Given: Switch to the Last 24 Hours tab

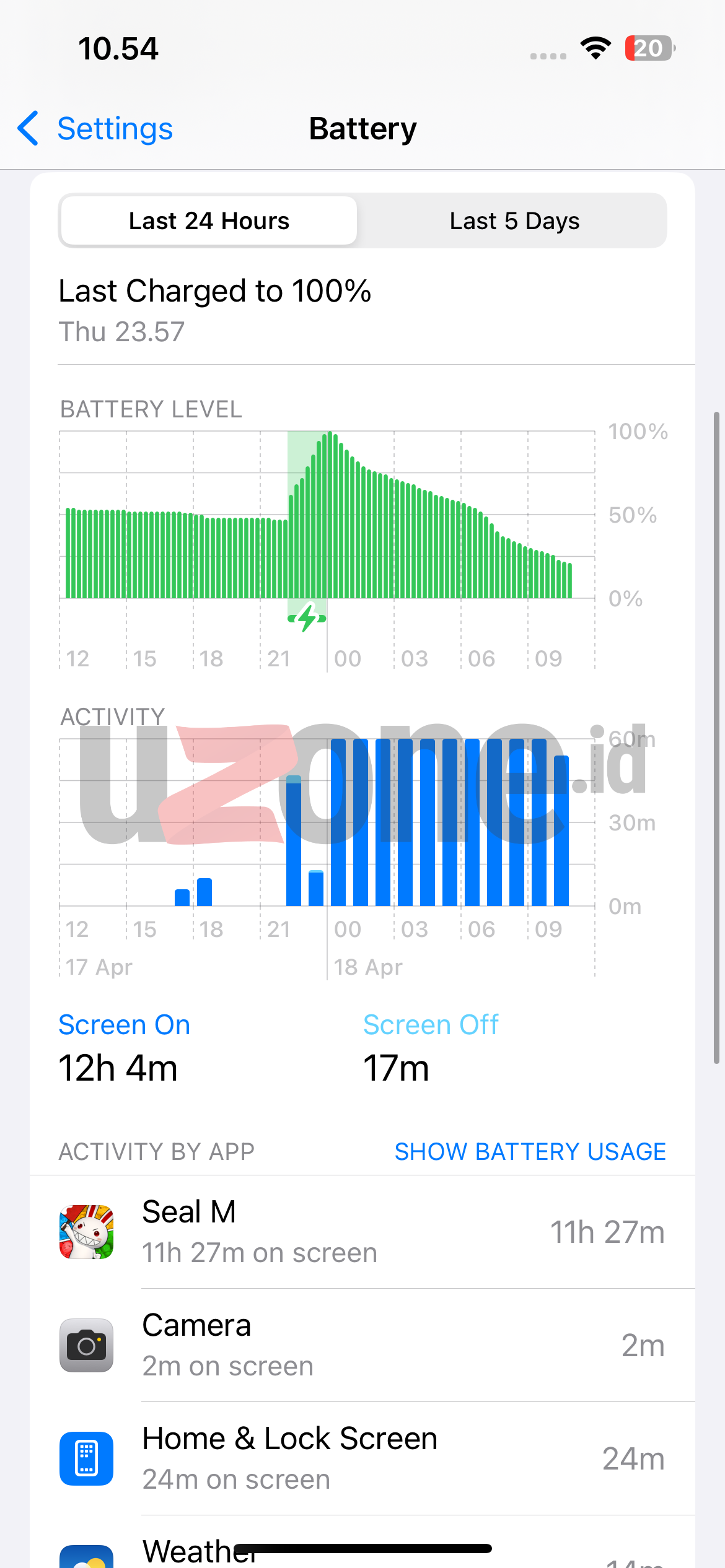Looking at the screenshot, I should (209, 221).
